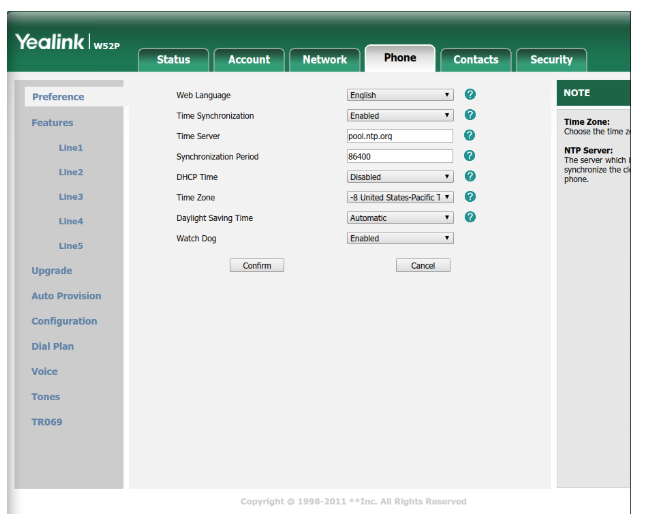Select Line3 in the sidebar
This screenshot has width=645, height=520.
(x=71, y=197)
